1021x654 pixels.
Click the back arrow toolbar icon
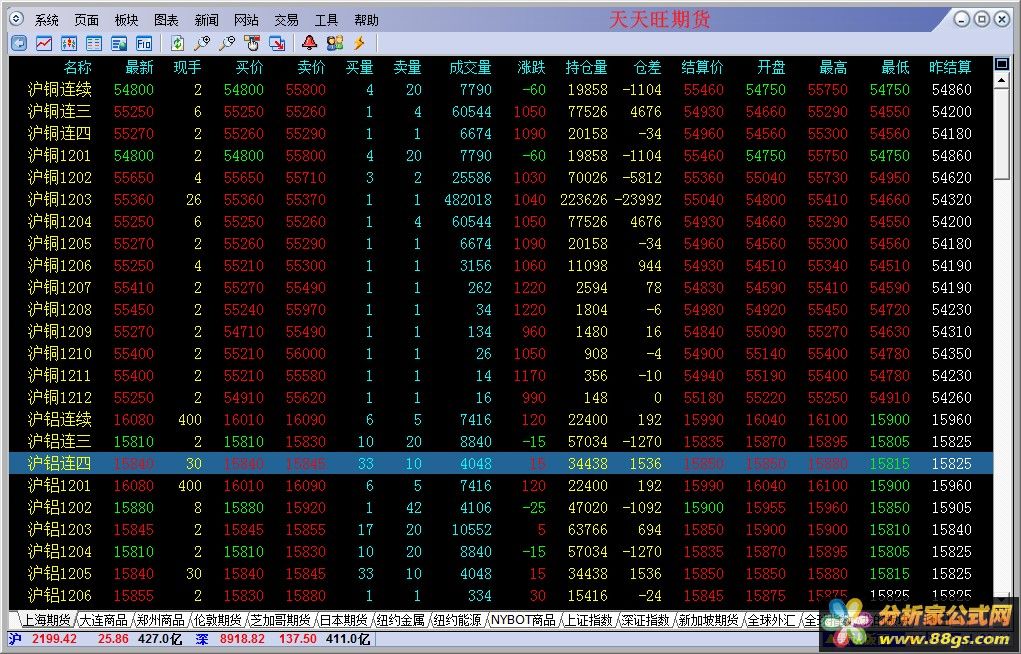coord(20,43)
